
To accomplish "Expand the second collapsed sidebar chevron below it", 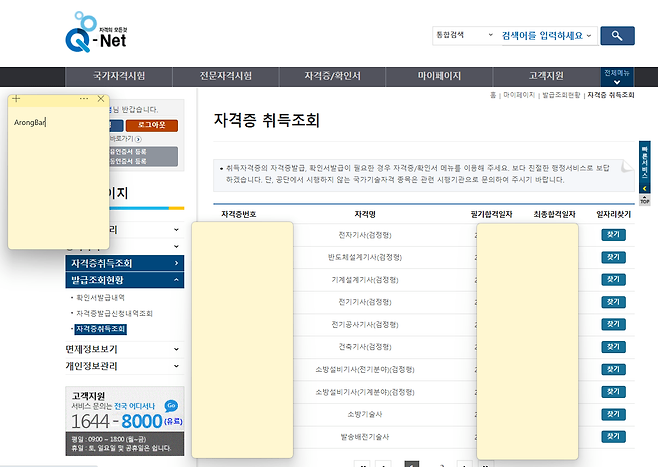I will 176,246.
